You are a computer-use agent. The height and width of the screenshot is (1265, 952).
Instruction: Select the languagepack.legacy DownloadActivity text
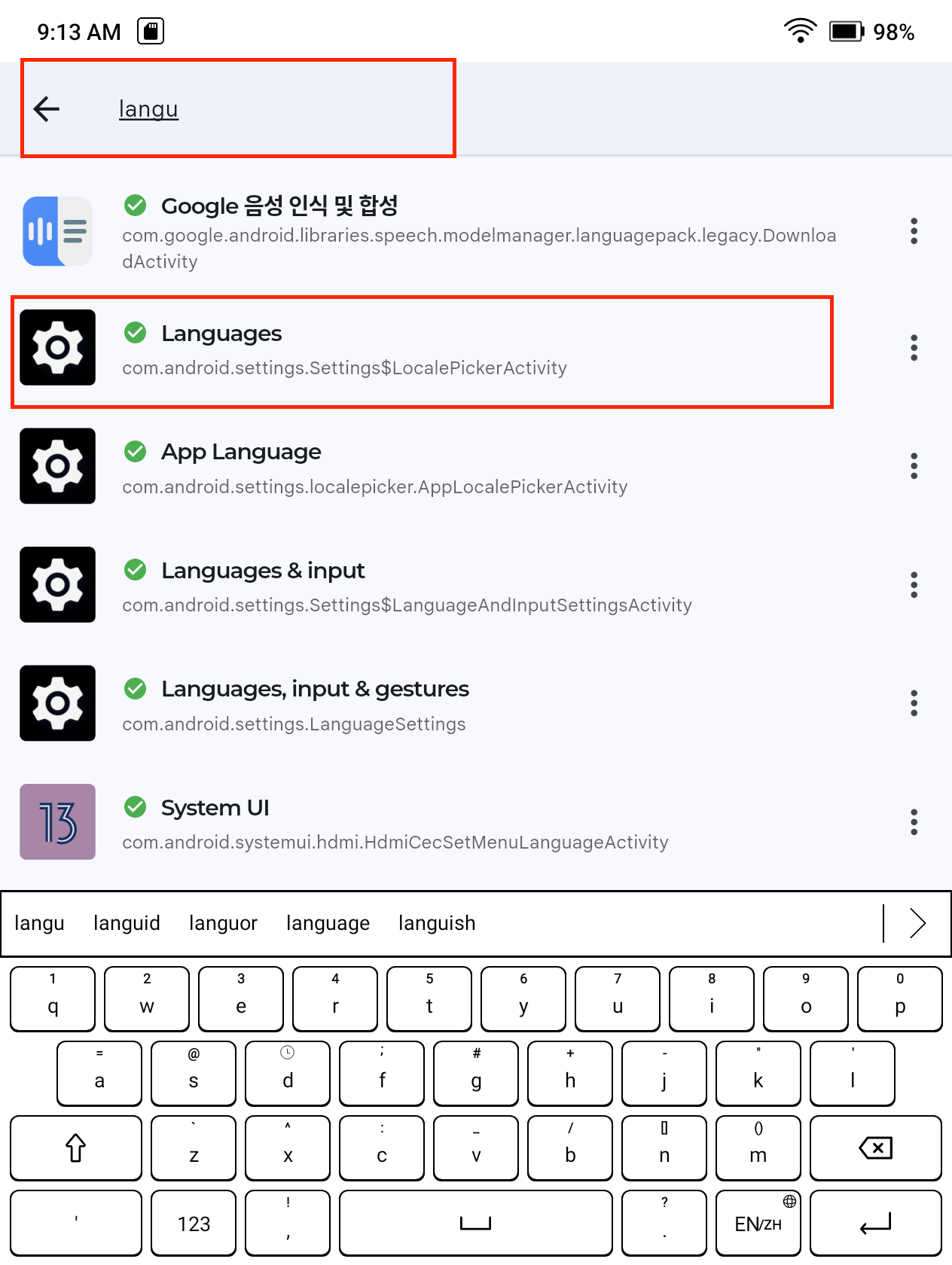[479, 248]
